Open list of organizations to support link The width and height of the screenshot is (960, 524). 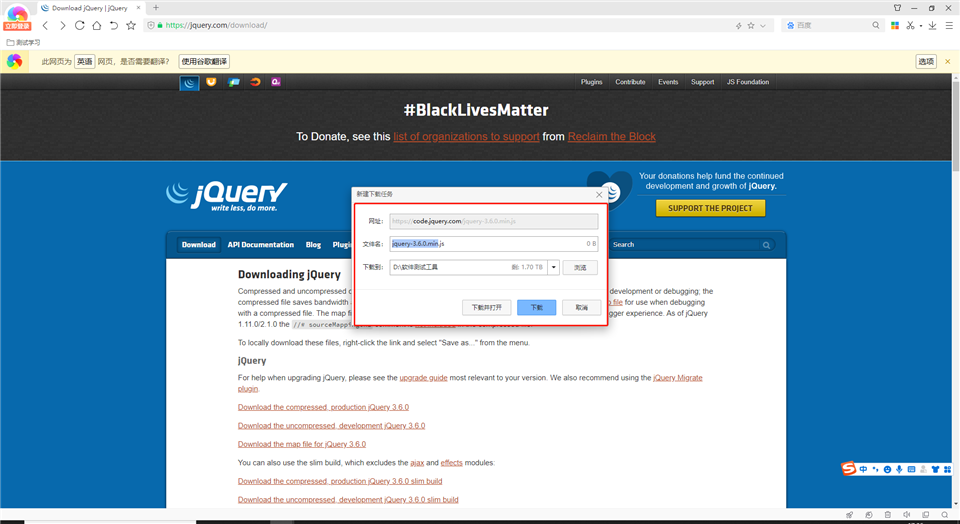coord(467,137)
